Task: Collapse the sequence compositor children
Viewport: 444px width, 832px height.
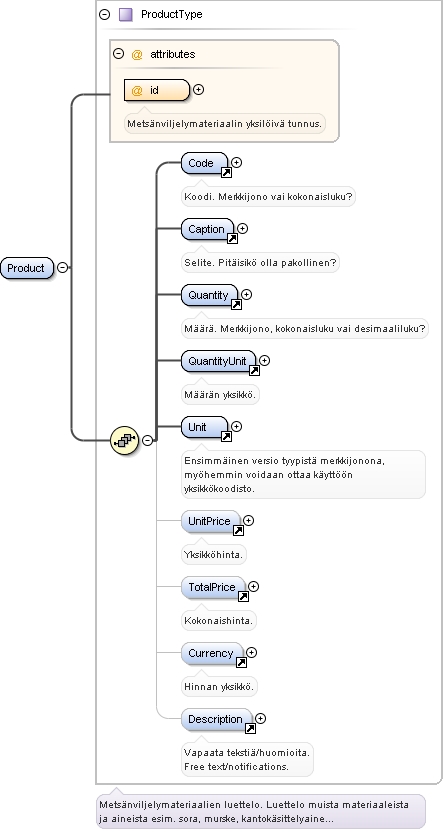Action: [x=147, y=440]
